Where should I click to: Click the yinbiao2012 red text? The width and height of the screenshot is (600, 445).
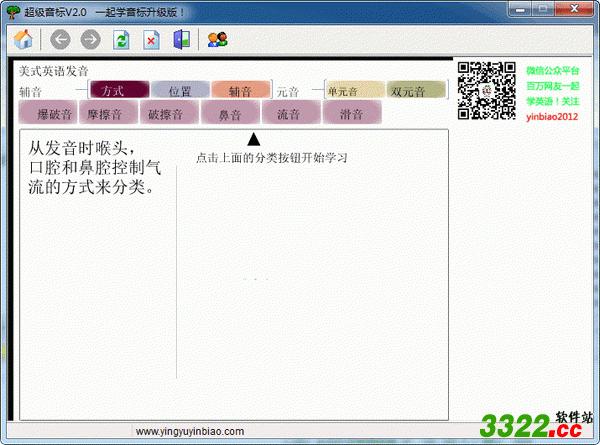click(x=552, y=117)
